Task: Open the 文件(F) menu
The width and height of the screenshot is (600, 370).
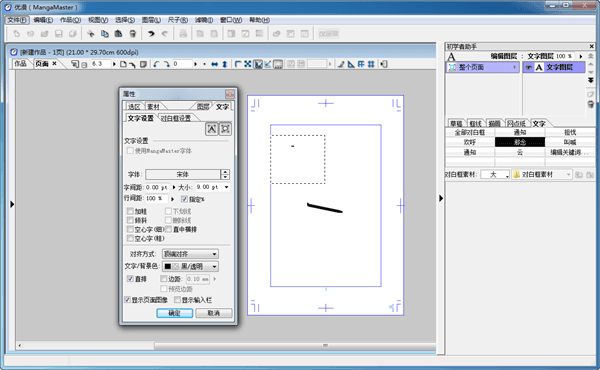Action: 16,20
